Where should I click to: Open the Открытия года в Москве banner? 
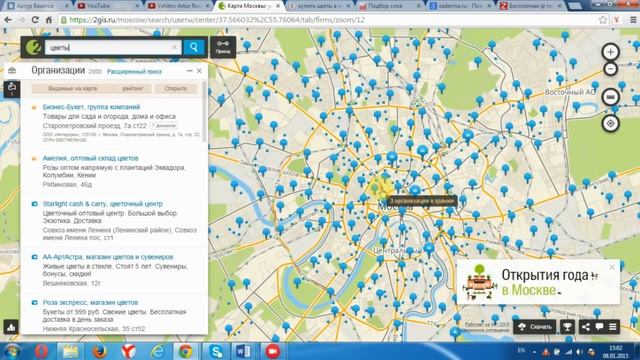[538, 282]
